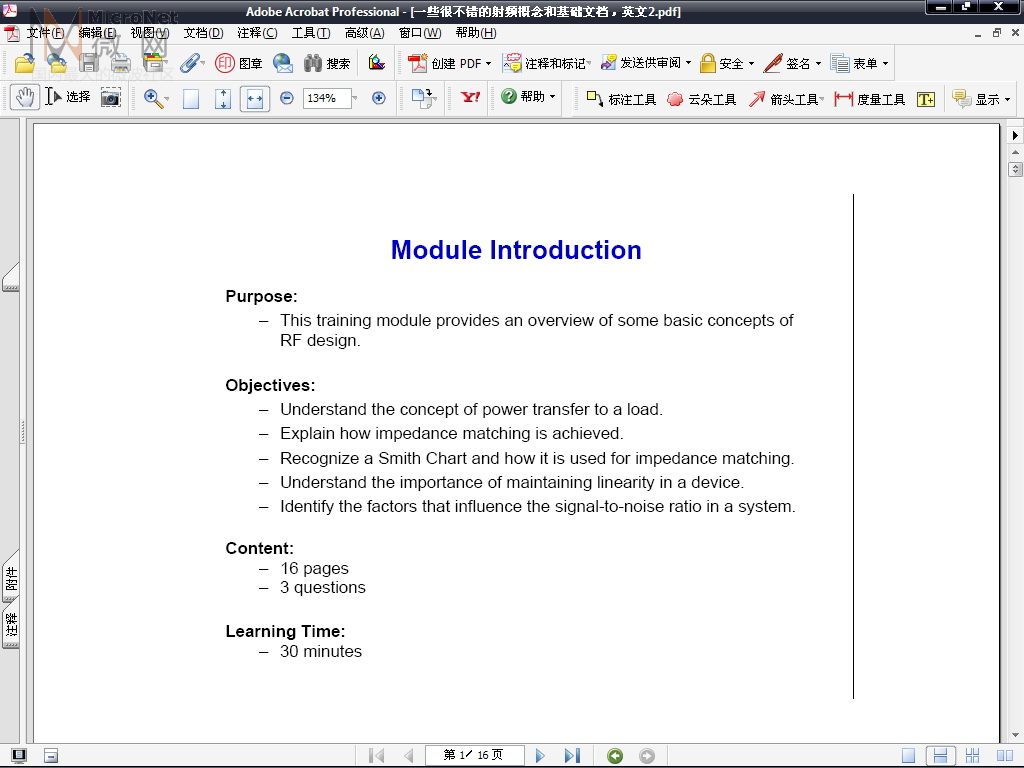This screenshot has width=1024, height=768.
Task: Switch to continuous facing layout
Action: coord(972,756)
